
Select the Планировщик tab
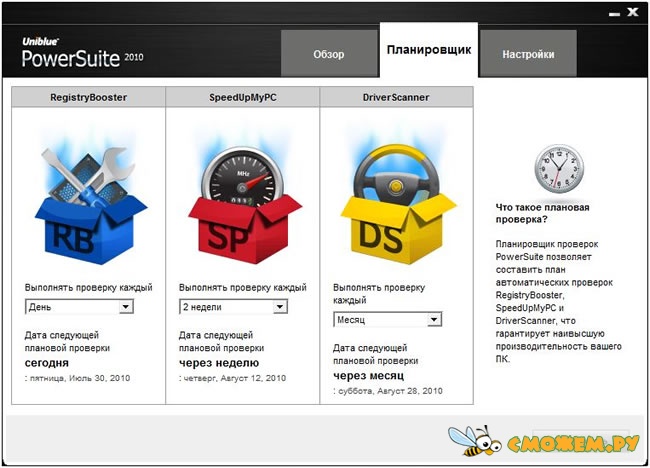(x=429, y=50)
